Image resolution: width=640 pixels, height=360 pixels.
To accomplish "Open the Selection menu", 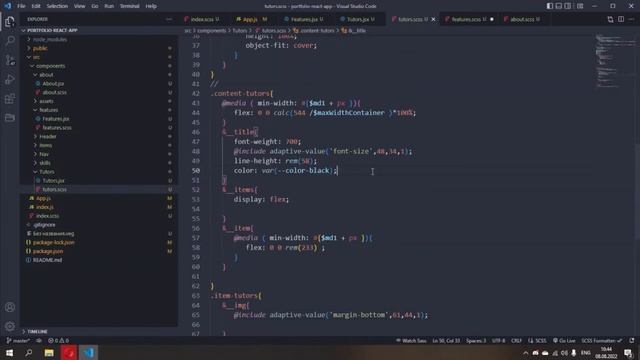I will click(x=57, y=6).
